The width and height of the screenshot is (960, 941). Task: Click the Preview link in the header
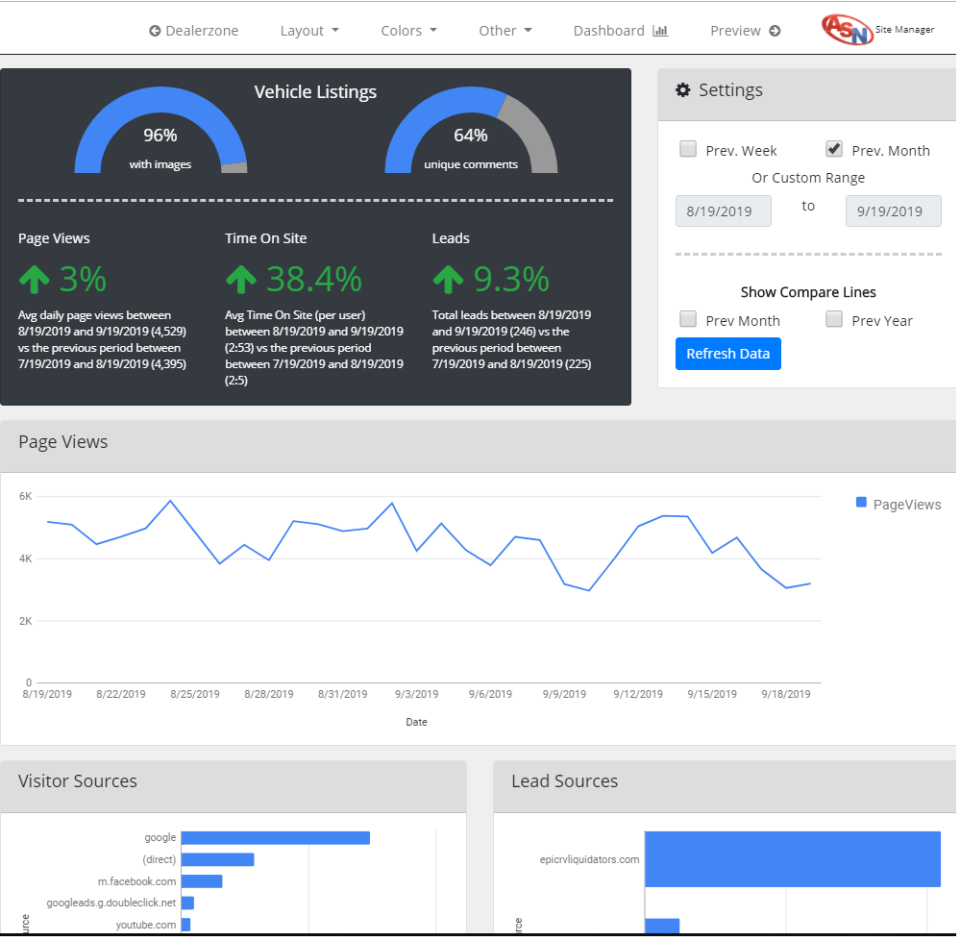pyautogui.click(x=735, y=30)
